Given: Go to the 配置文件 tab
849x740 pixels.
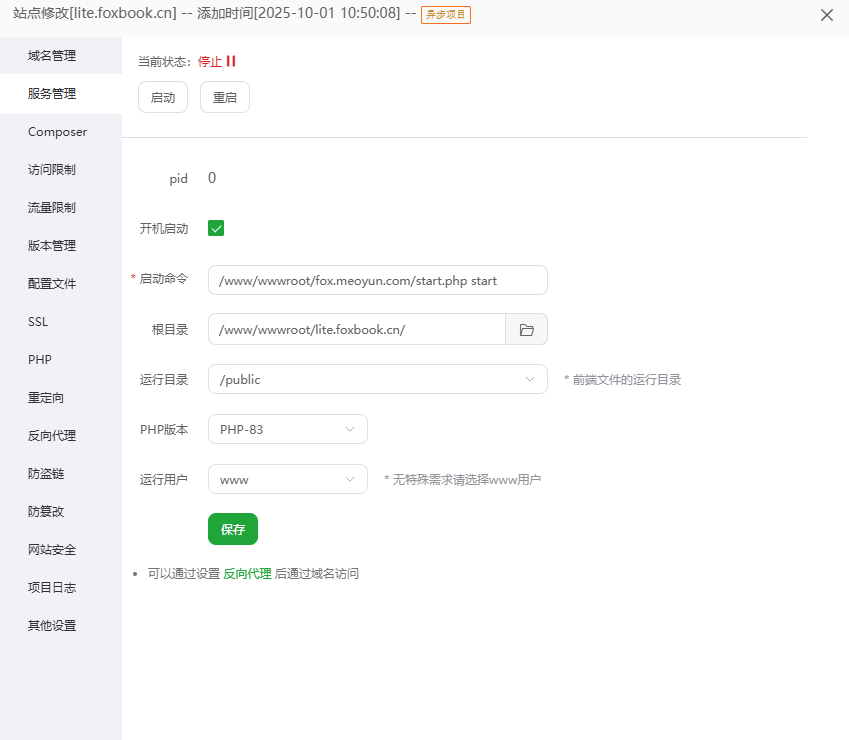Looking at the screenshot, I should pos(52,284).
